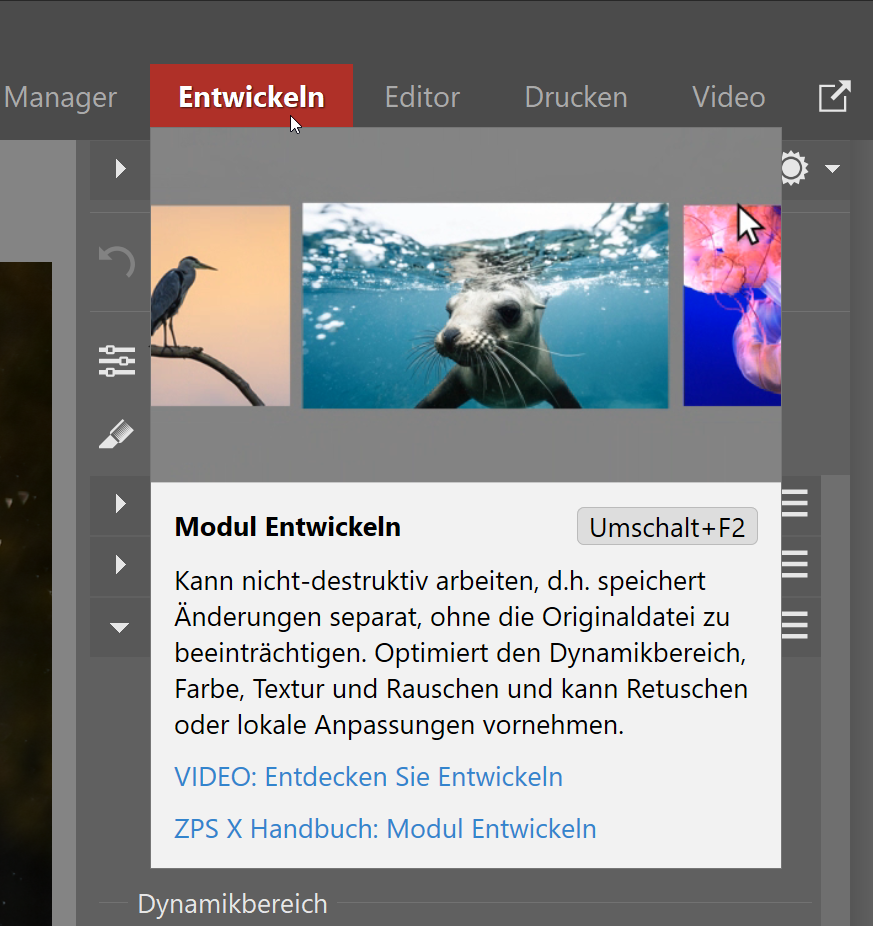Screen dimensions: 873x926
Task: Open the Video module tab
Action: pos(728,96)
